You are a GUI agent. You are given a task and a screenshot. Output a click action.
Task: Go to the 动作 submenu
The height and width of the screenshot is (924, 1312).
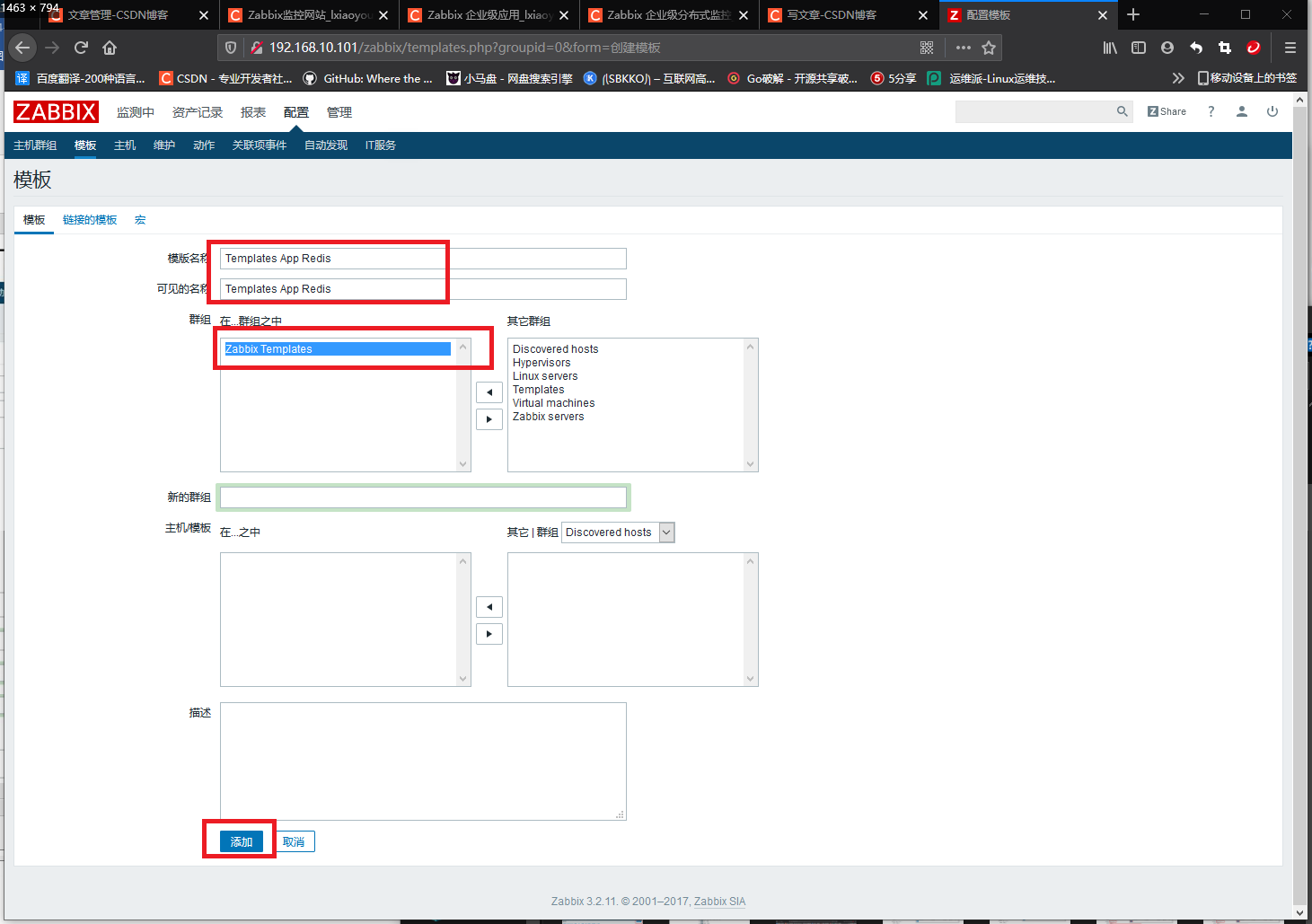pyautogui.click(x=204, y=145)
